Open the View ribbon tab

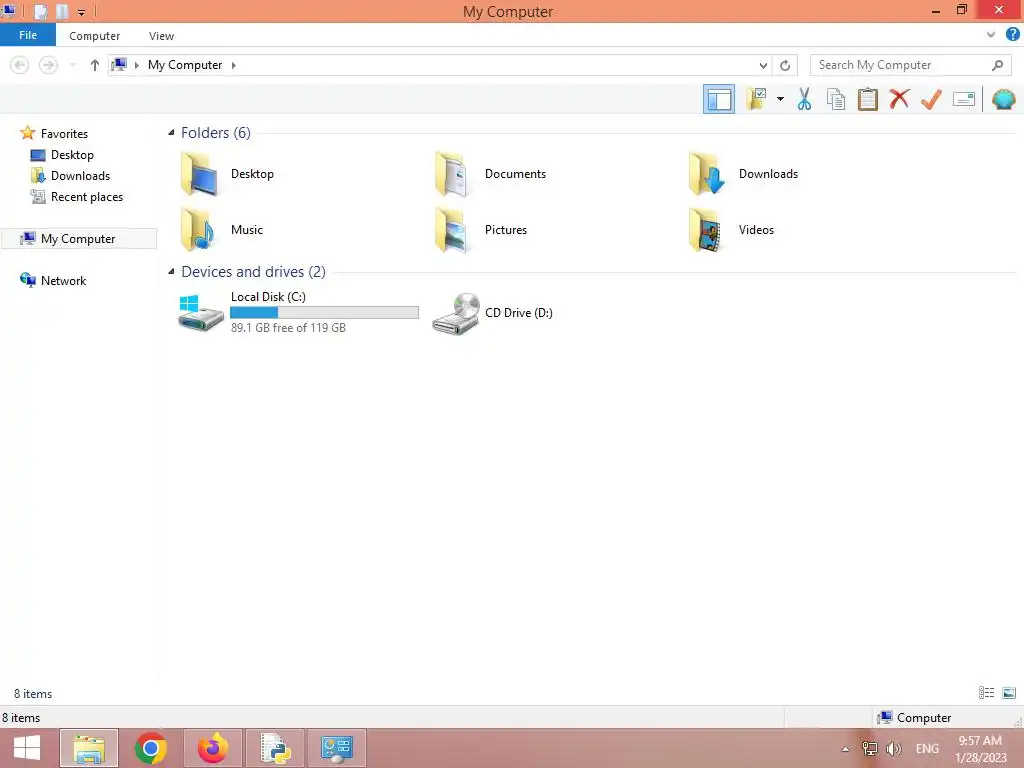161,36
